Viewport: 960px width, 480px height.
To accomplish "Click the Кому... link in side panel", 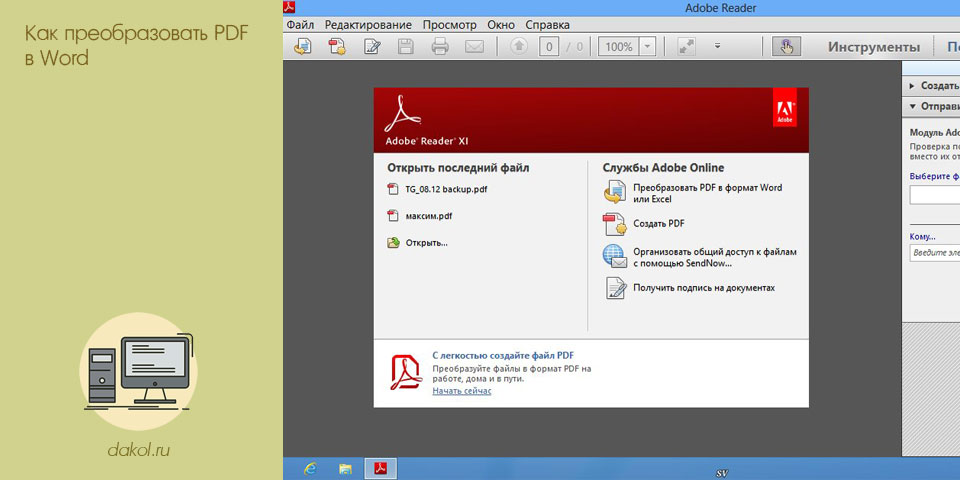I will pos(923,236).
